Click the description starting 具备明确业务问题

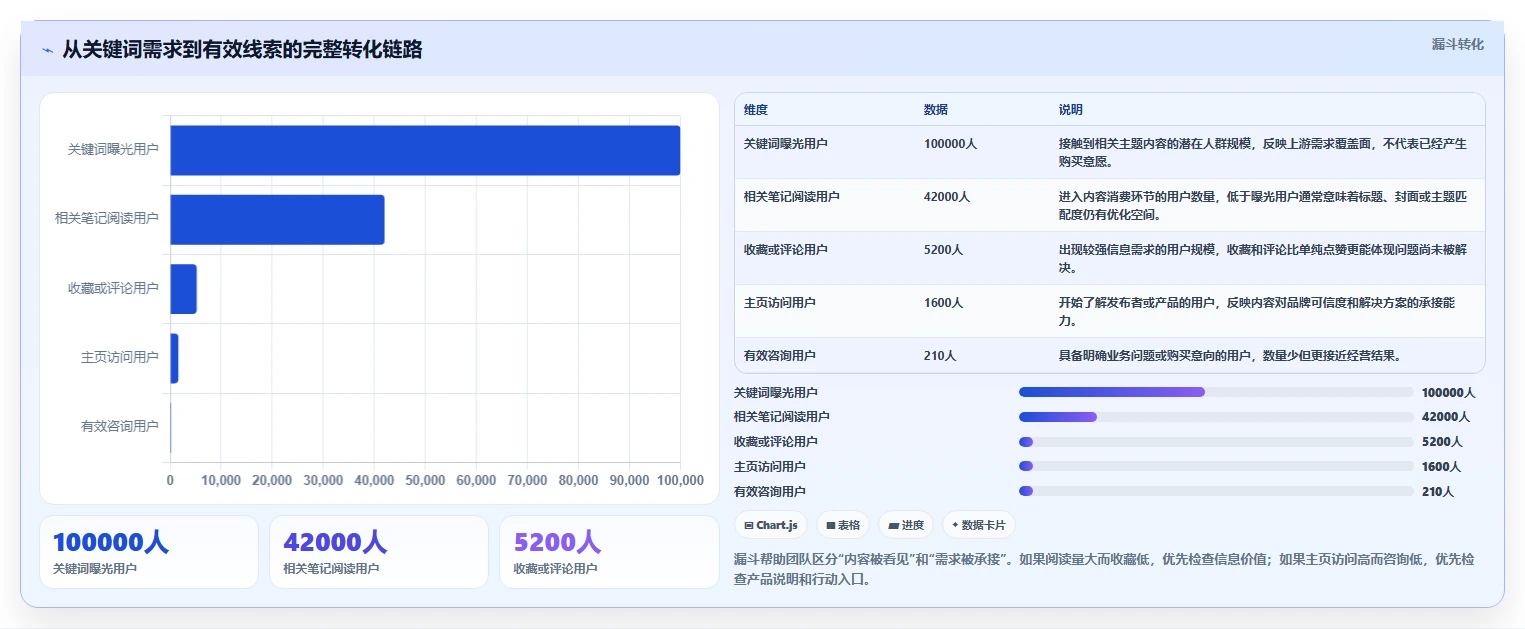[1229, 355]
